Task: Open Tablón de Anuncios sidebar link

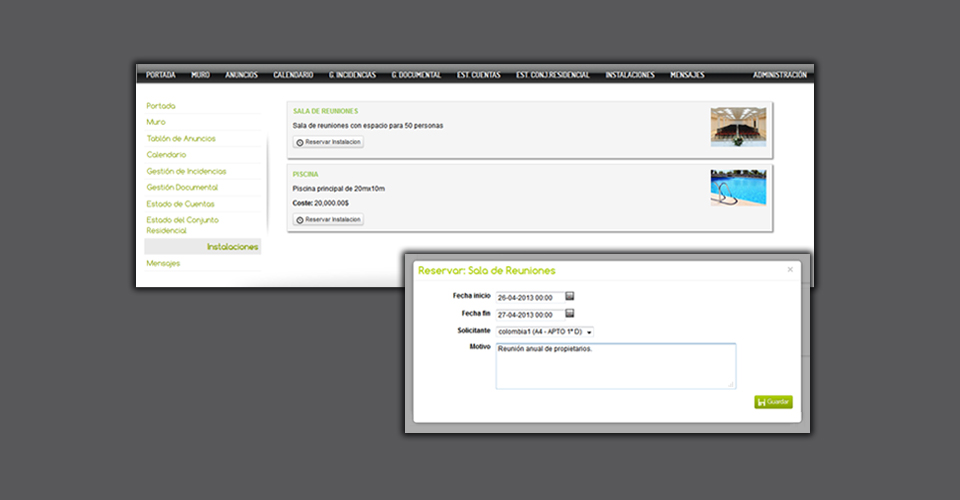Action: tap(181, 138)
